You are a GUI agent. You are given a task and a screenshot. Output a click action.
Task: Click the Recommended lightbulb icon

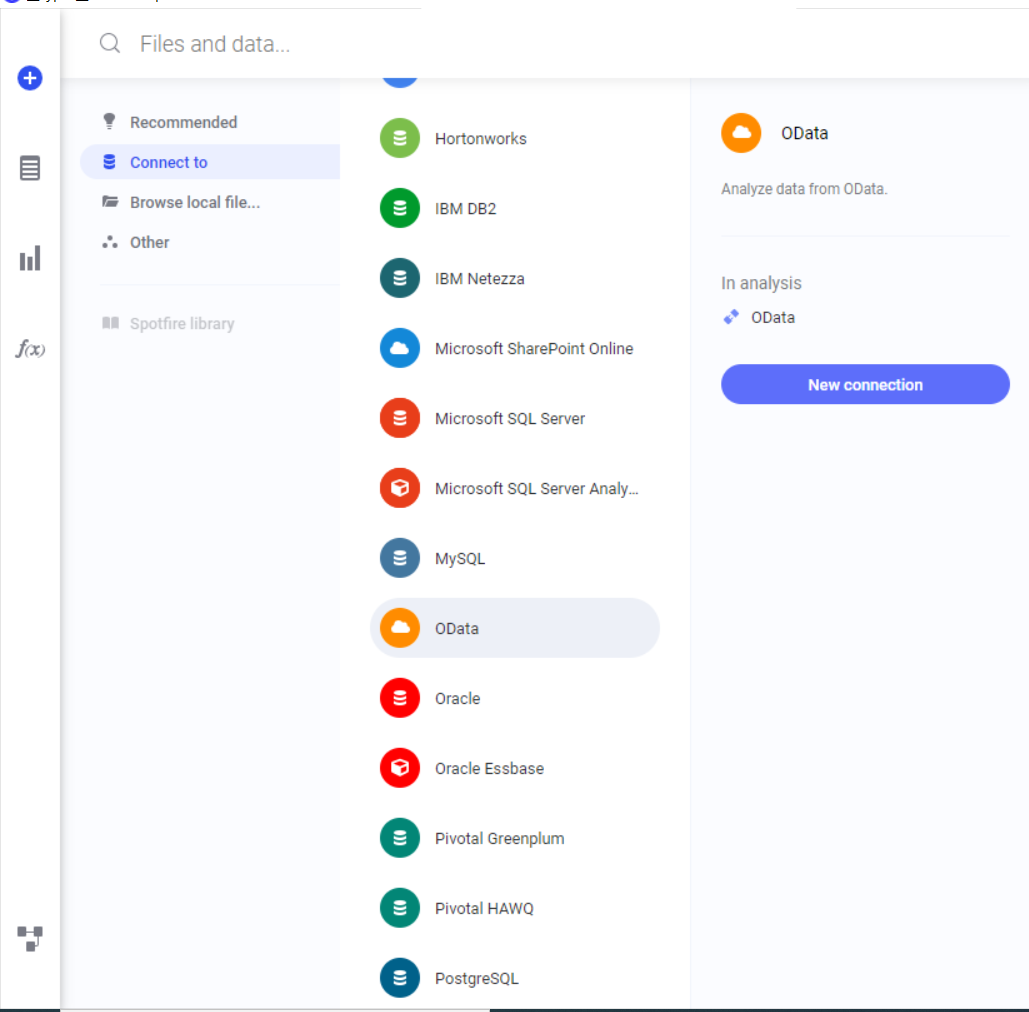pos(110,121)
